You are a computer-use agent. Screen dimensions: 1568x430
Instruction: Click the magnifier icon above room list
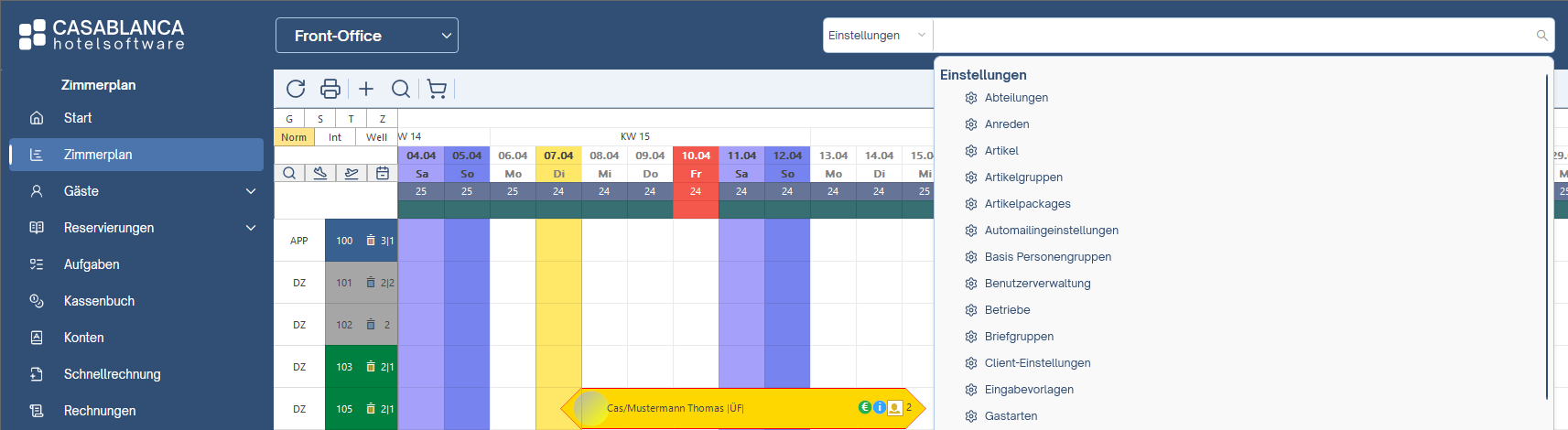[289, 173]
